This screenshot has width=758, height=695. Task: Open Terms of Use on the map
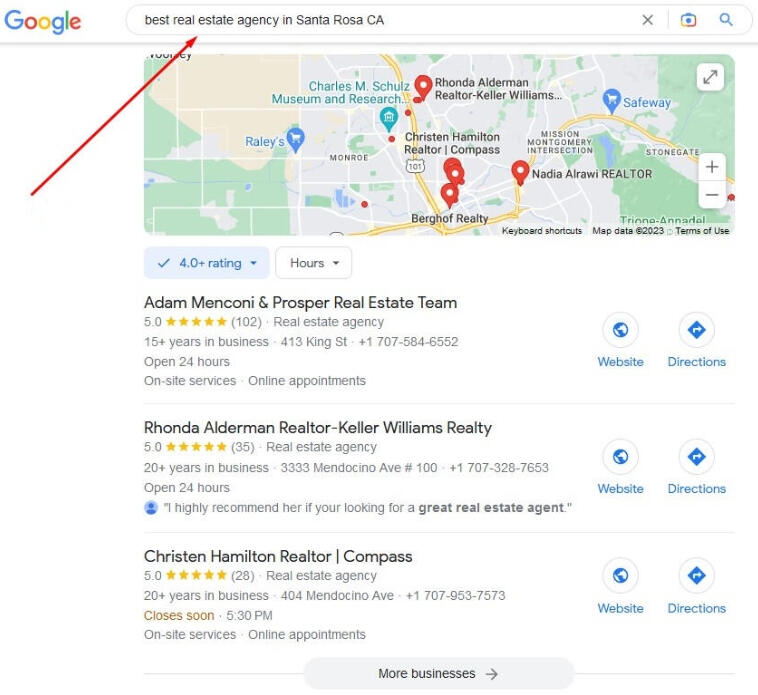702,231
